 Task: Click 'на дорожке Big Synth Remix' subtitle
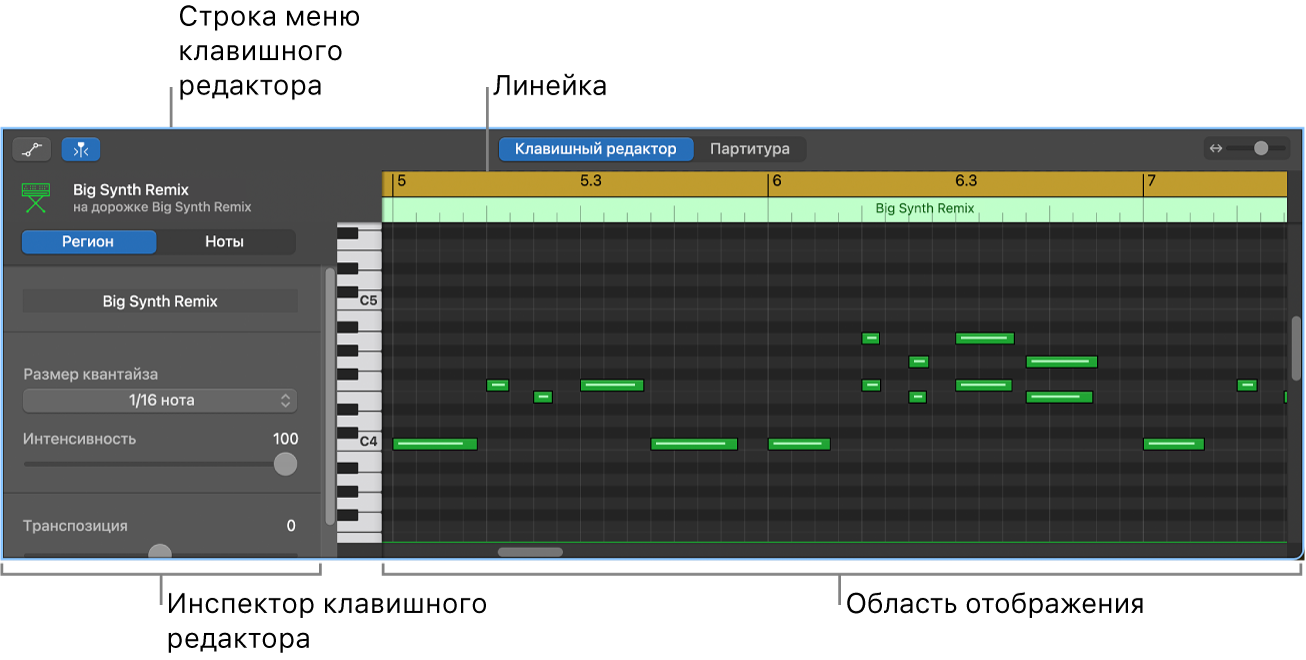[x=162, y=207]
